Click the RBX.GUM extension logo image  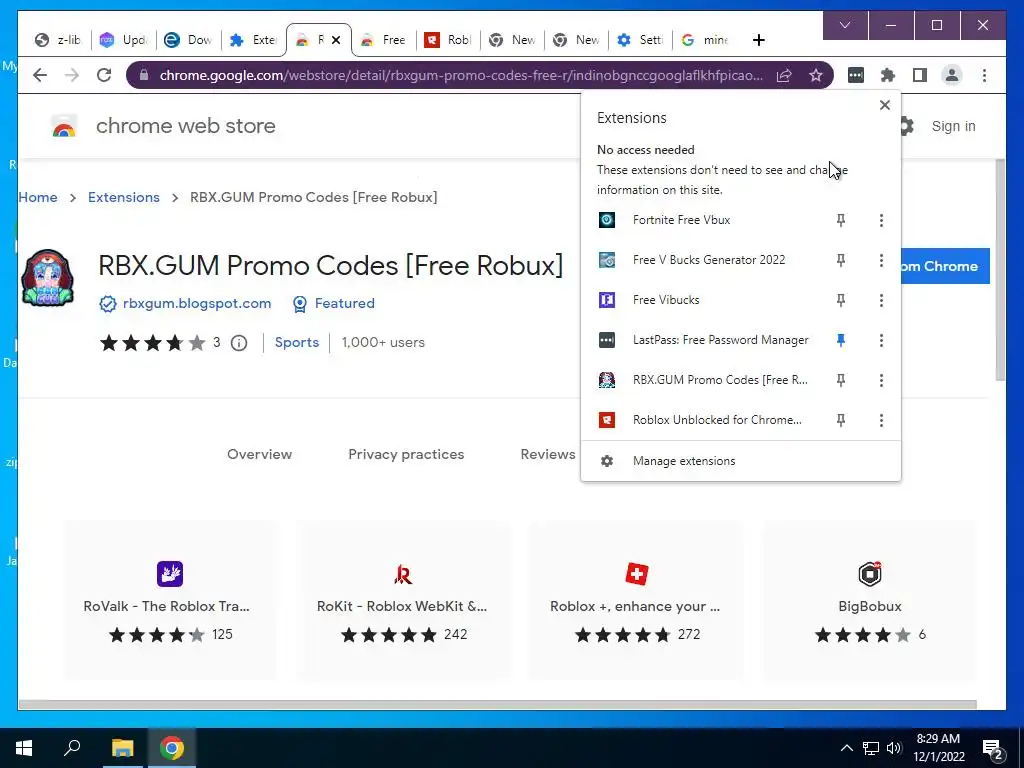pos(48,278)
